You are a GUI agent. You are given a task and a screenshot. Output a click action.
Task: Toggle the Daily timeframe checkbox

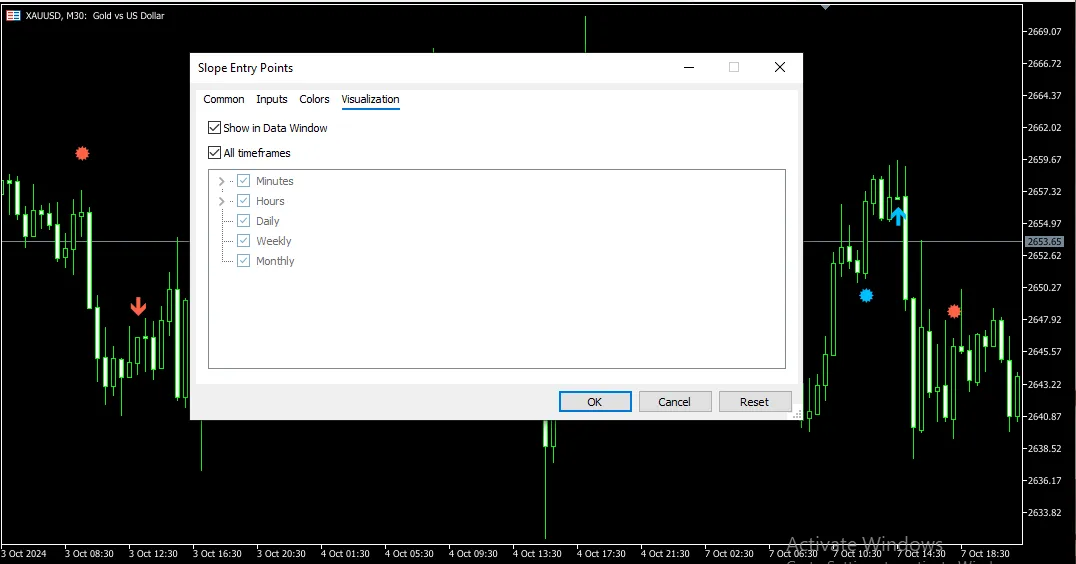pos(243,221)
